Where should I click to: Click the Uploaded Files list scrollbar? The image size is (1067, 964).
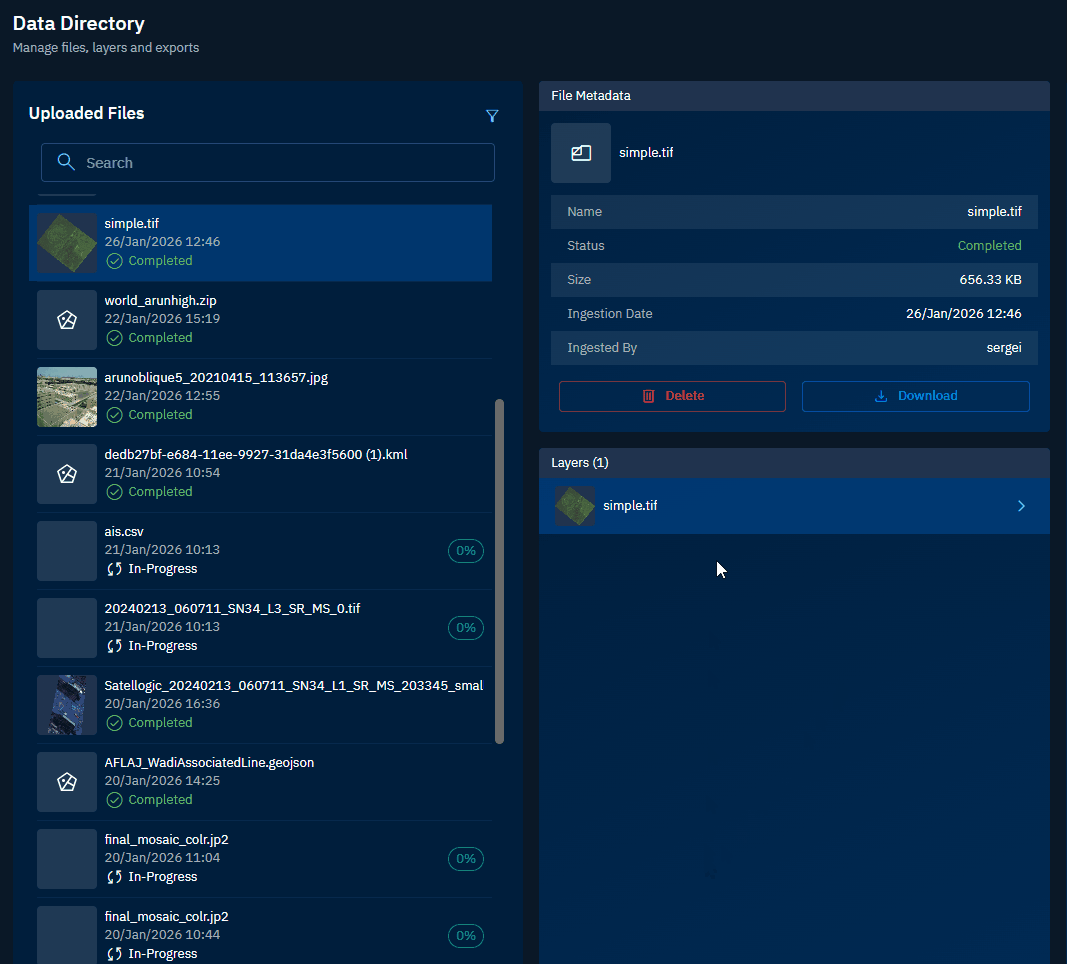(500, 570)
